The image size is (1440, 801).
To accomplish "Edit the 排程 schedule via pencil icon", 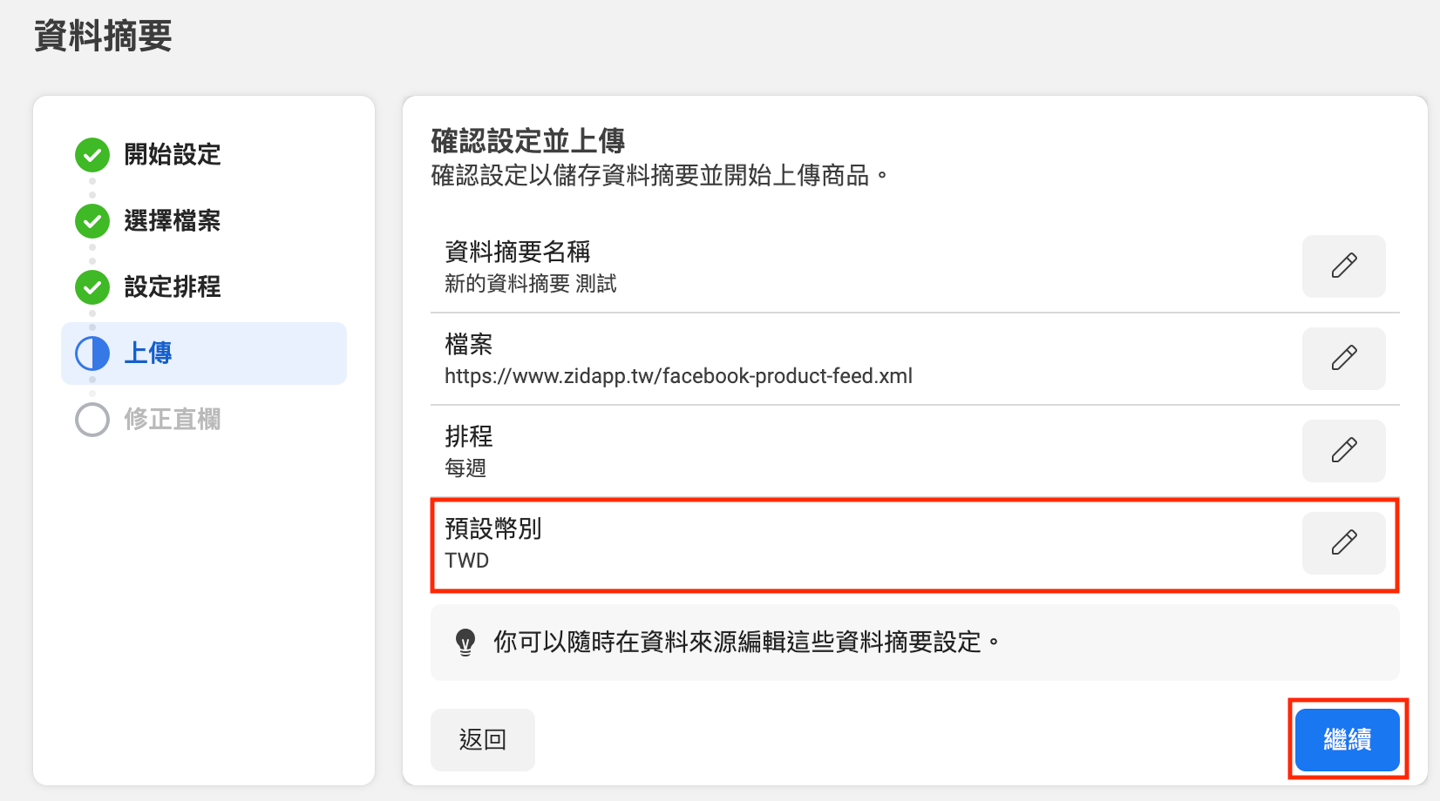I will (1343, 450).
